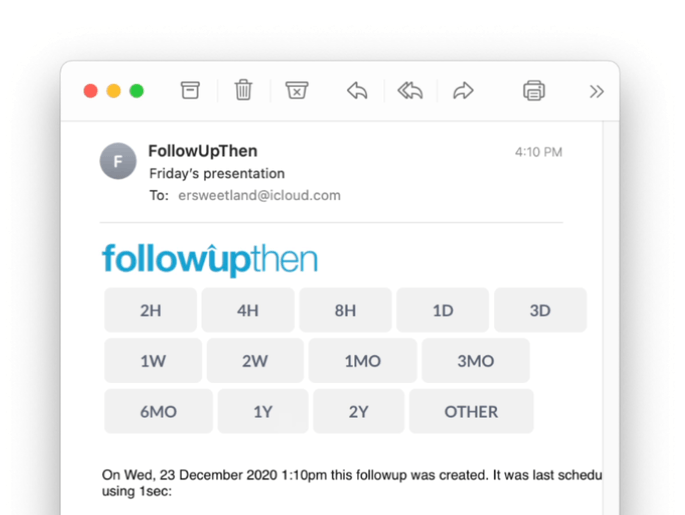Forward this email using the forward arrow
Image resolution: width=685 pixels, height=515 pixels.
(463, 91)
